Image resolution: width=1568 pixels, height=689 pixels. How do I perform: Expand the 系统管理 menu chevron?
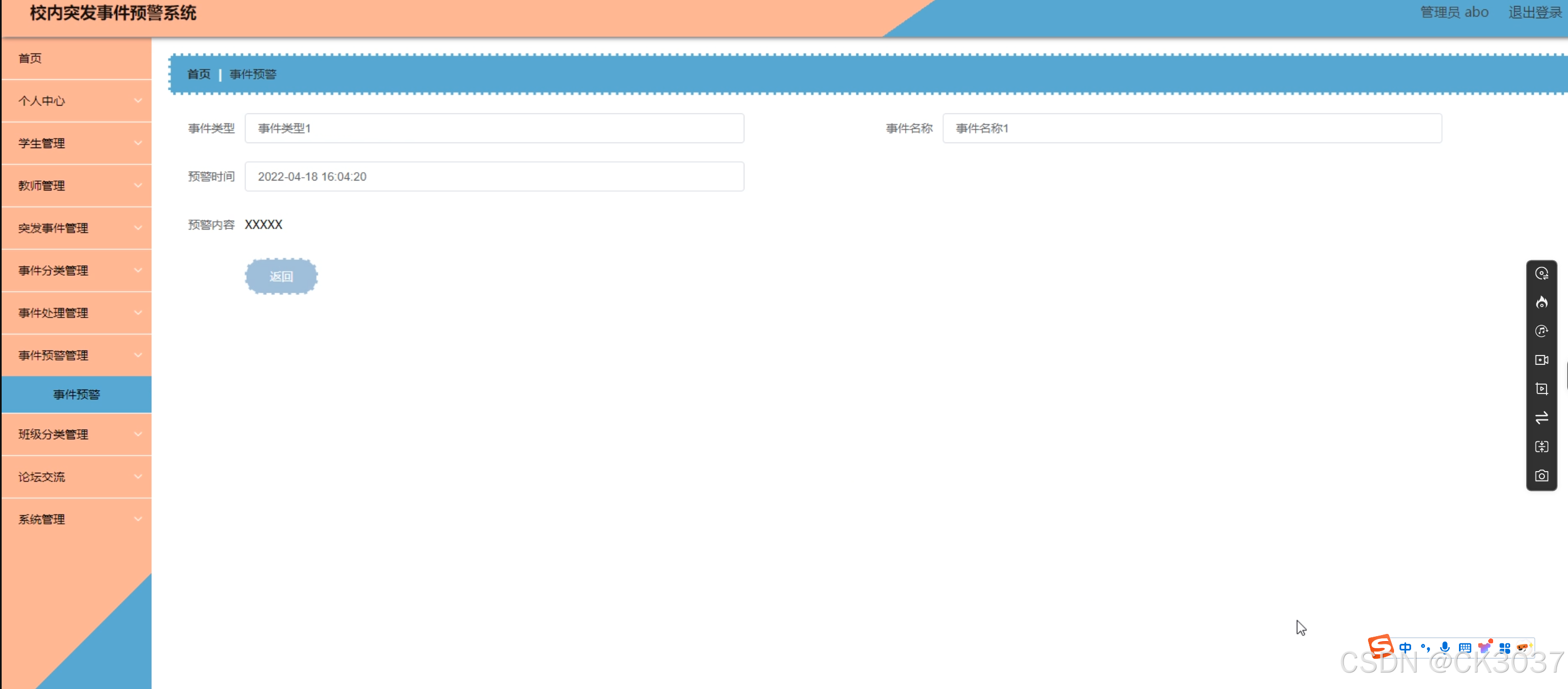tap(138, 519)
